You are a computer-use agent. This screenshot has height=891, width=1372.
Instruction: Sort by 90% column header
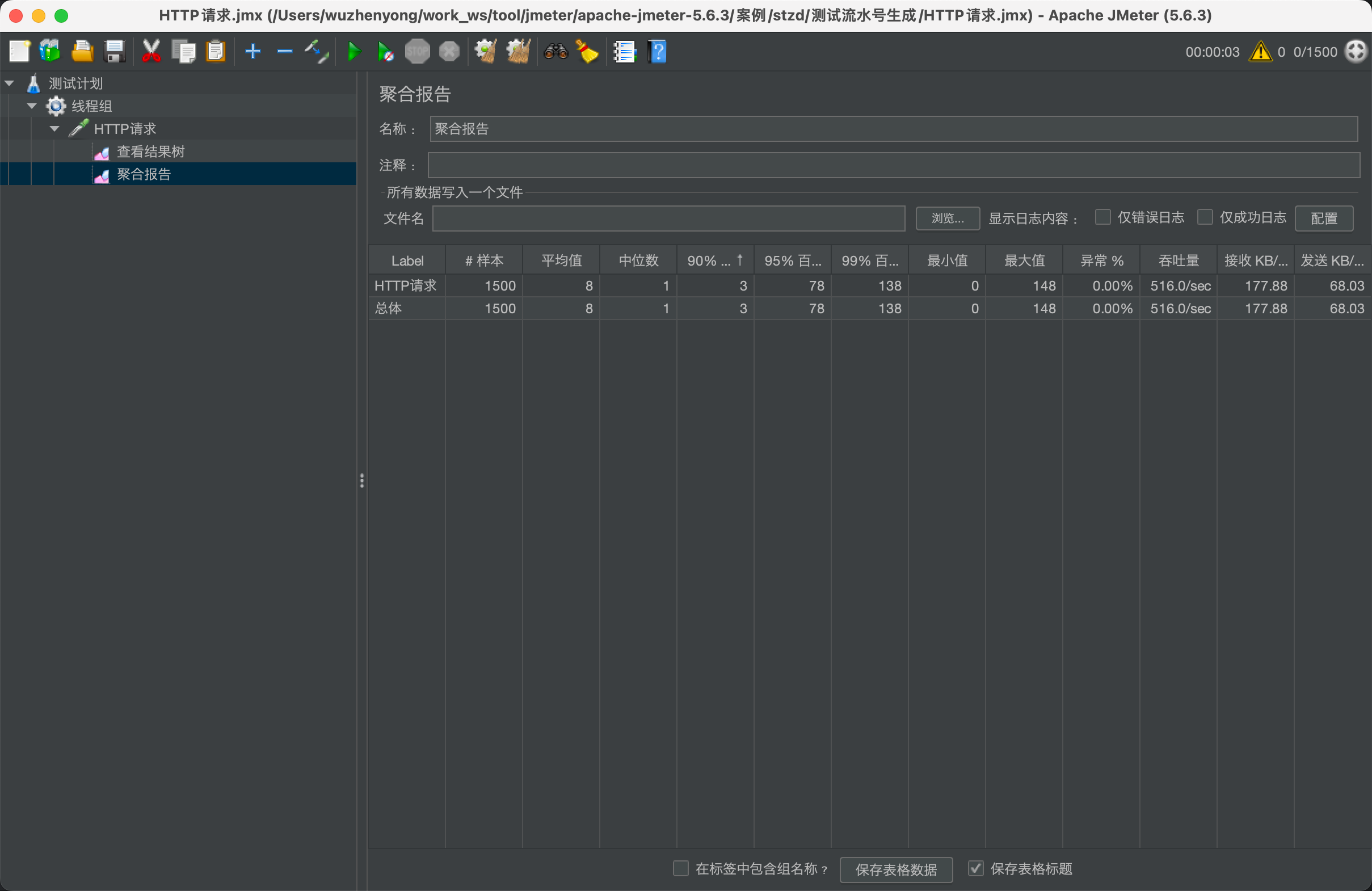716,260
